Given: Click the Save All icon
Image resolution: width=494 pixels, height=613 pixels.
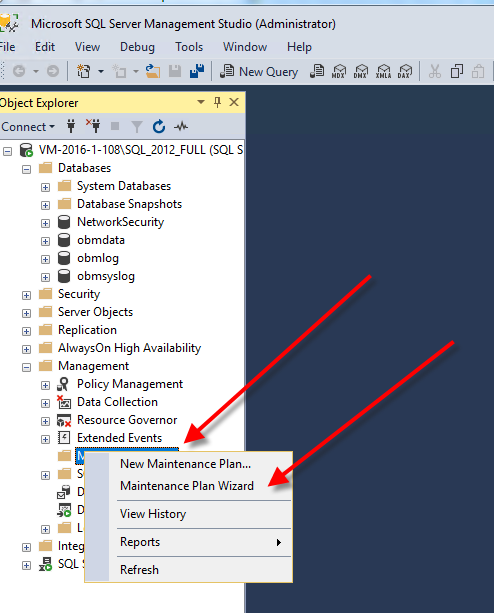Looking at the screenshot, I should 197,72.
